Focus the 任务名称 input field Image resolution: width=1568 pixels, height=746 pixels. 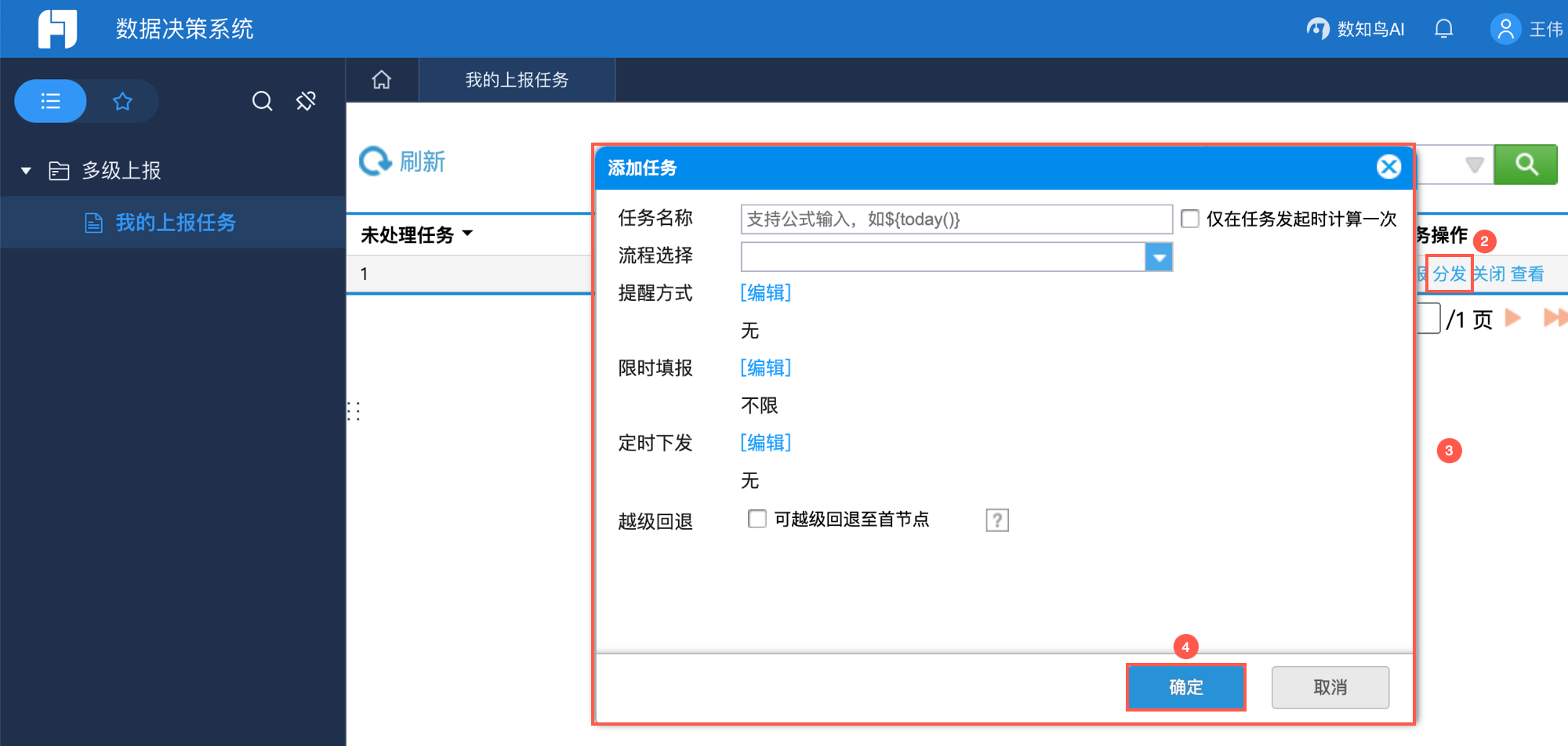tap(956, 219)
